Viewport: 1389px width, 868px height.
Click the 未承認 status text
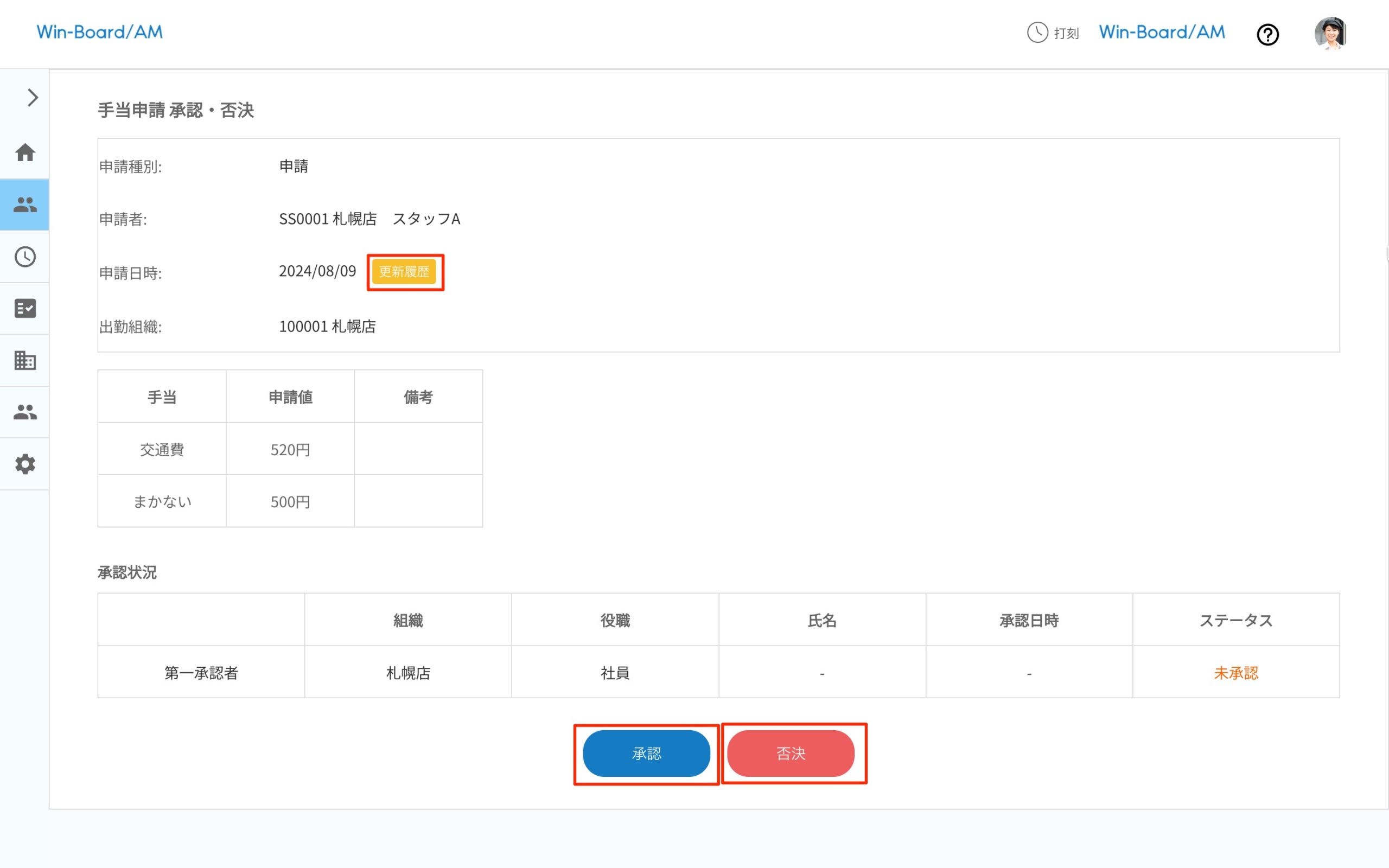[x=1236, y=673]
